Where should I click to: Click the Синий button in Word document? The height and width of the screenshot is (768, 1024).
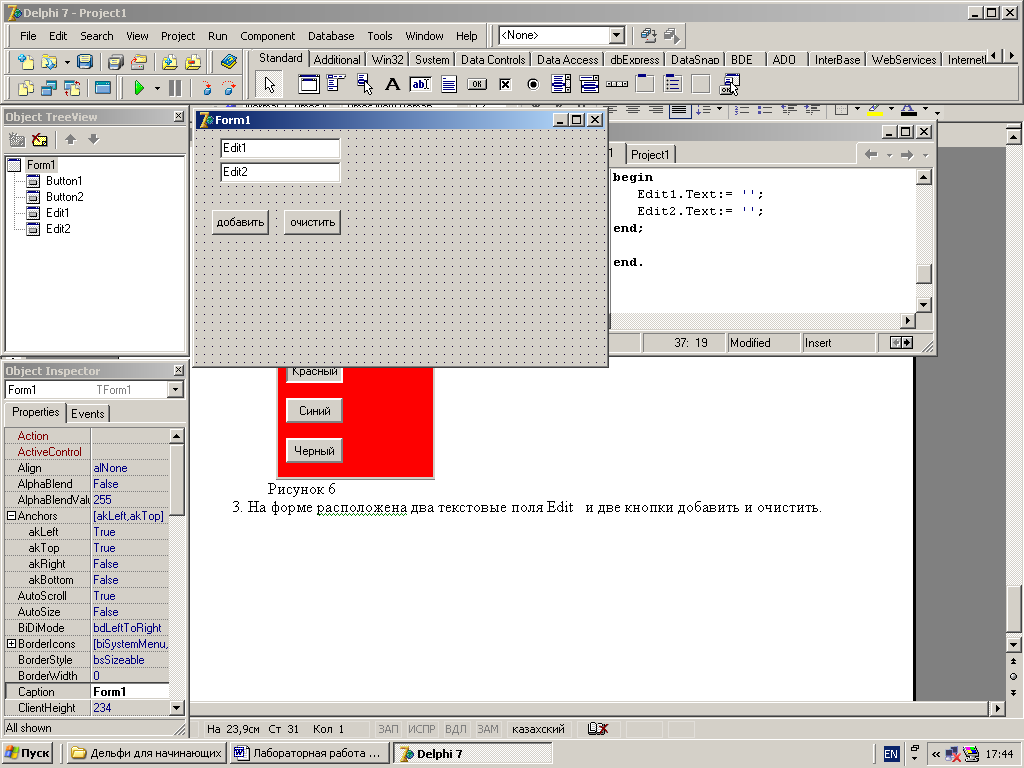click(315, 411)
